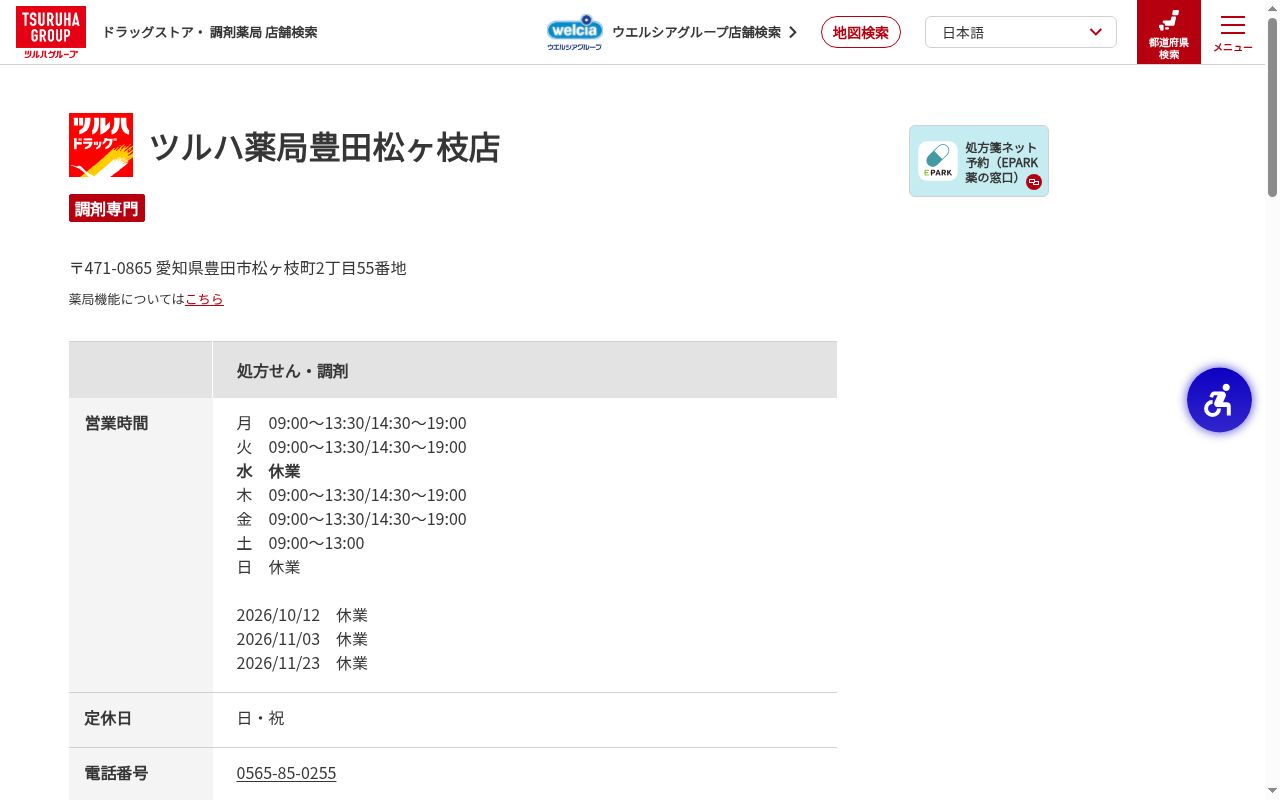Click the Sunday line 日 休業

tap(268, 567)
